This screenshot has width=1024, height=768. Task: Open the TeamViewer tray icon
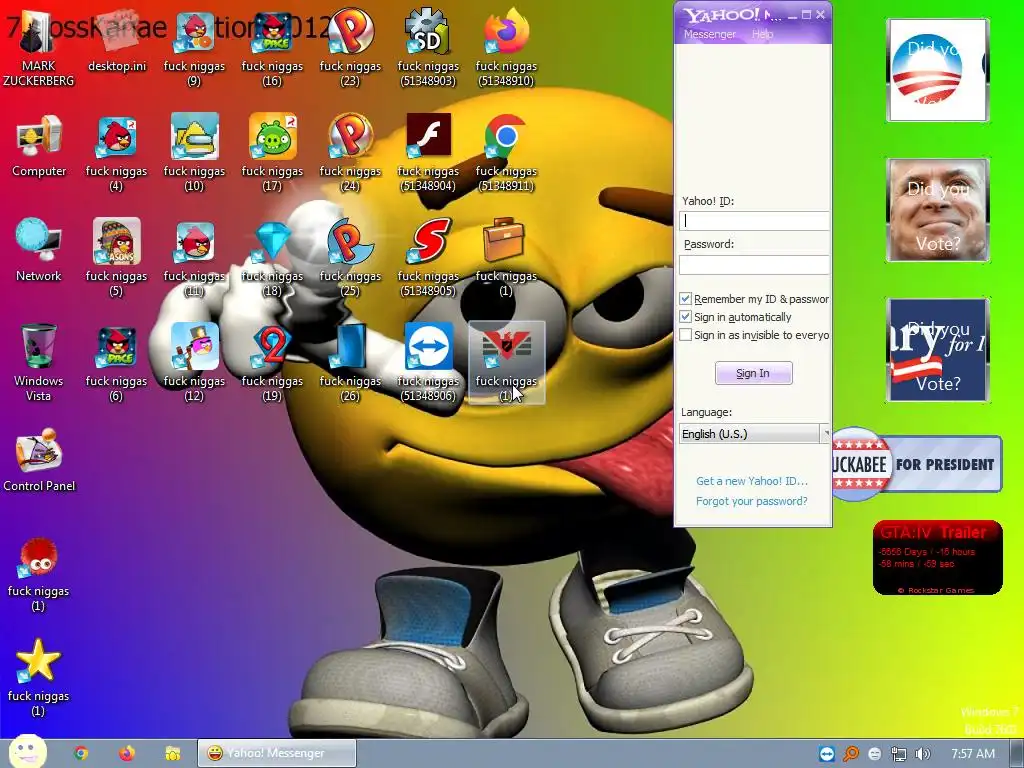coord(827,754)
